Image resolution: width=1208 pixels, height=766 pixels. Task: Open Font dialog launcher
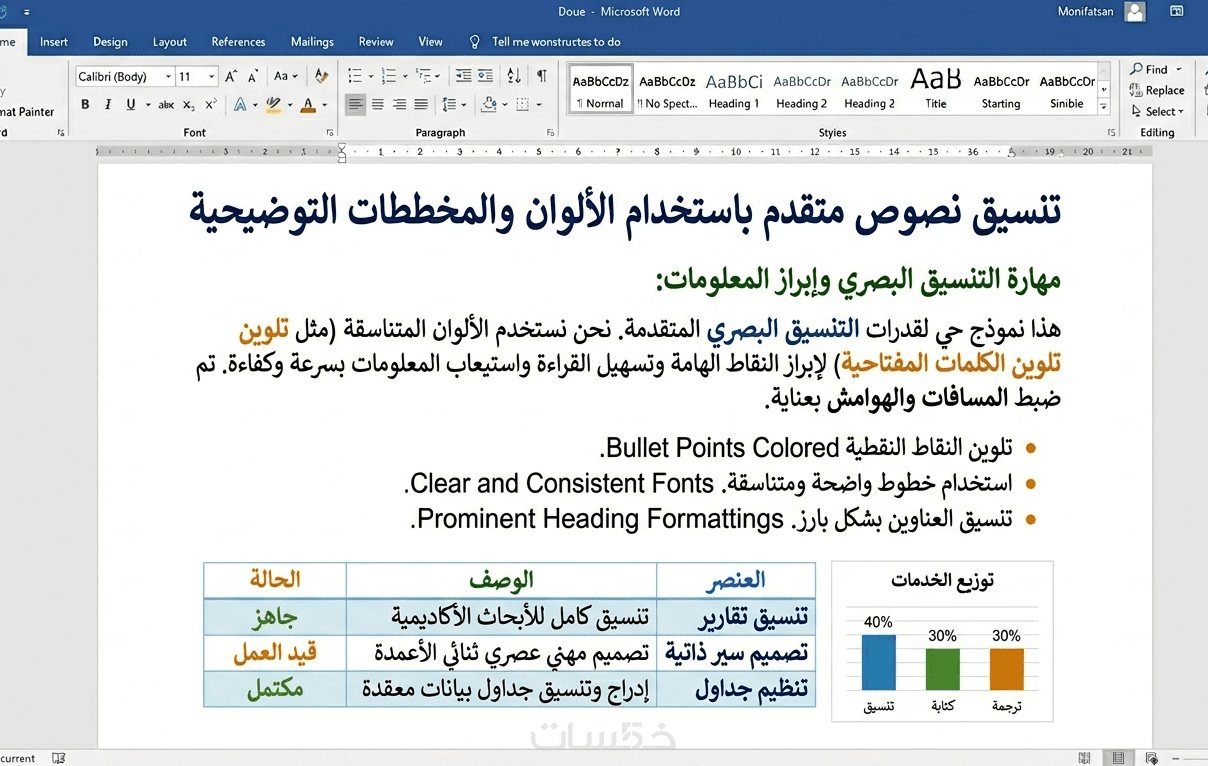(x=331, y=132)
